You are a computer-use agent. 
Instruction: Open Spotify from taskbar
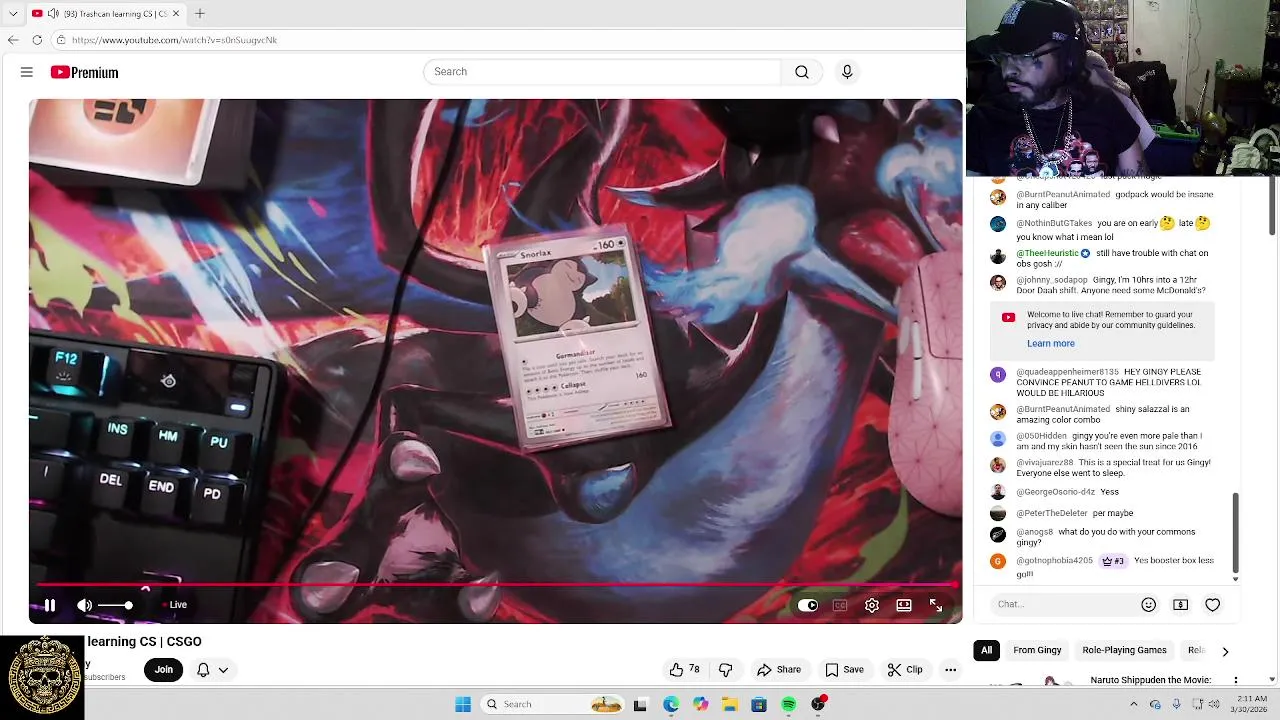789,704
